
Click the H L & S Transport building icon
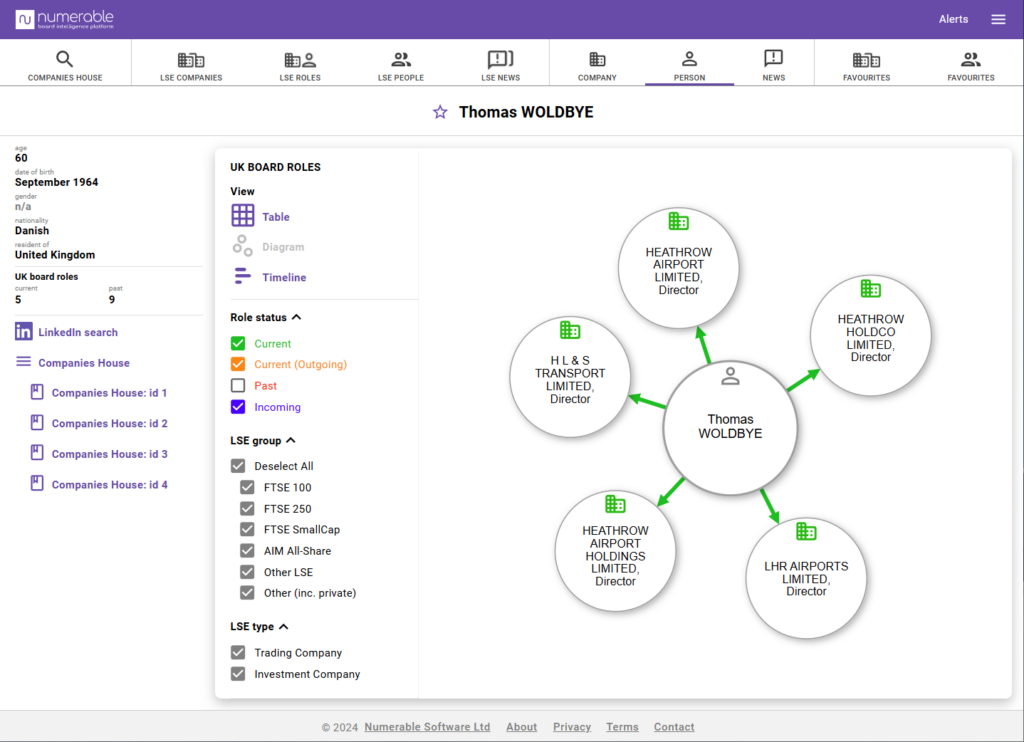(569, 330)
